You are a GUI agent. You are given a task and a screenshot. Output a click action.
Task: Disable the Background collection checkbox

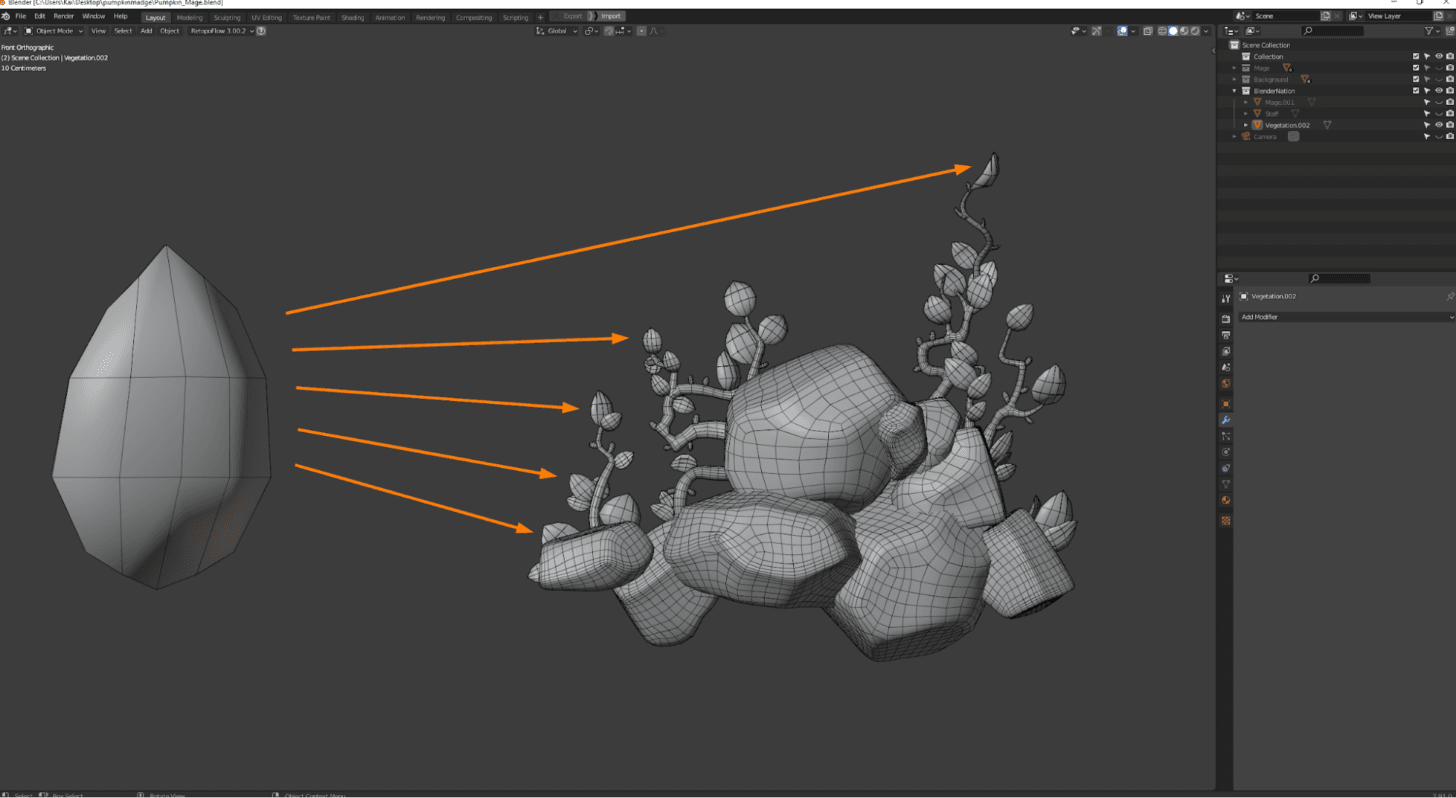(x=1416, y=79)
